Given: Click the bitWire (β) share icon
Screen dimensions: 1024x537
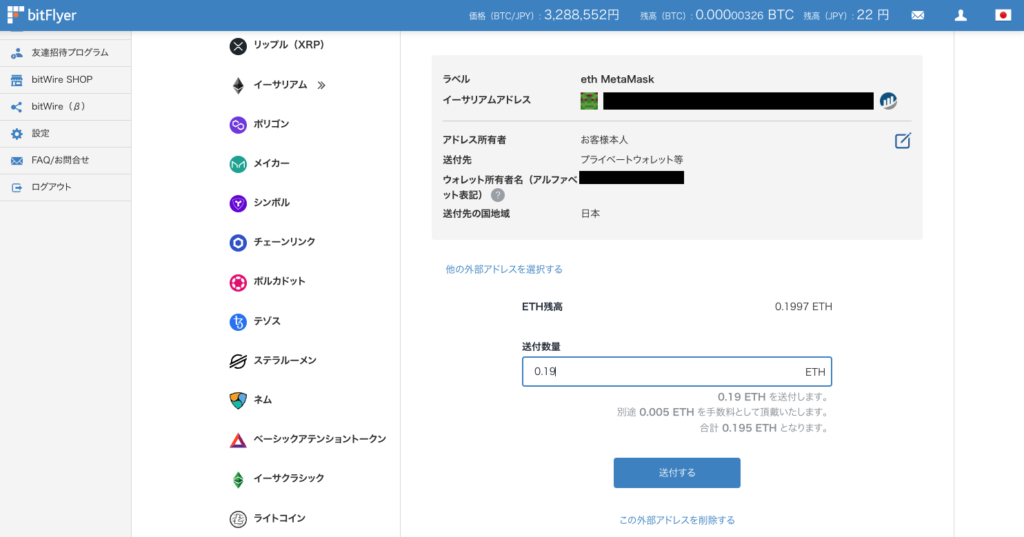Looking at the screenshot, I should (17, 106).
